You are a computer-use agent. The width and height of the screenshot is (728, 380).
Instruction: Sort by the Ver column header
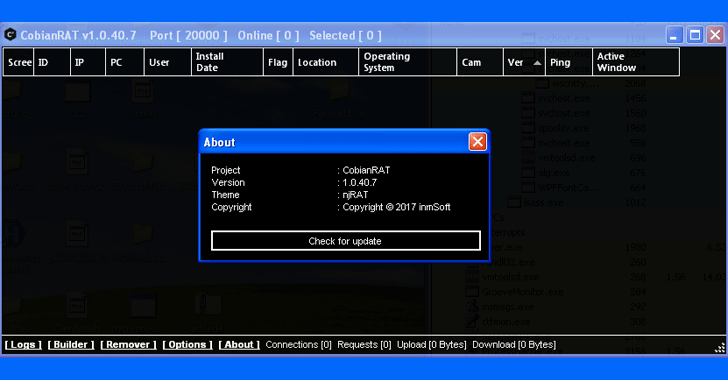click(524, 62)
